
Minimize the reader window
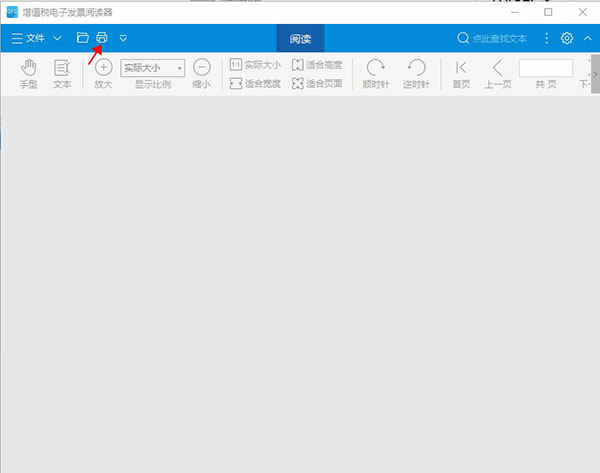[515, 12]
